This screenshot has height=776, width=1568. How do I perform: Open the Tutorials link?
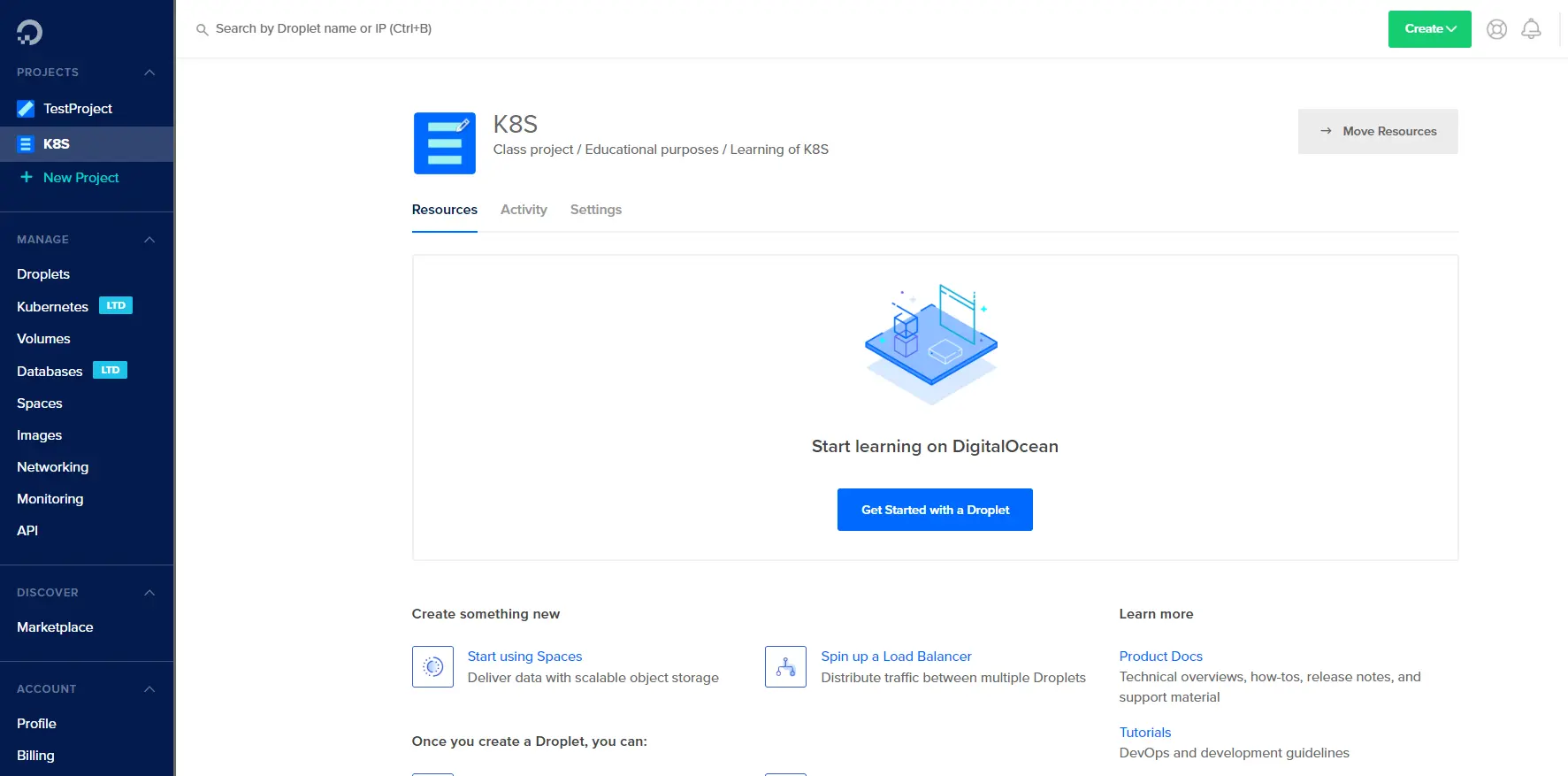point(1145,733)
